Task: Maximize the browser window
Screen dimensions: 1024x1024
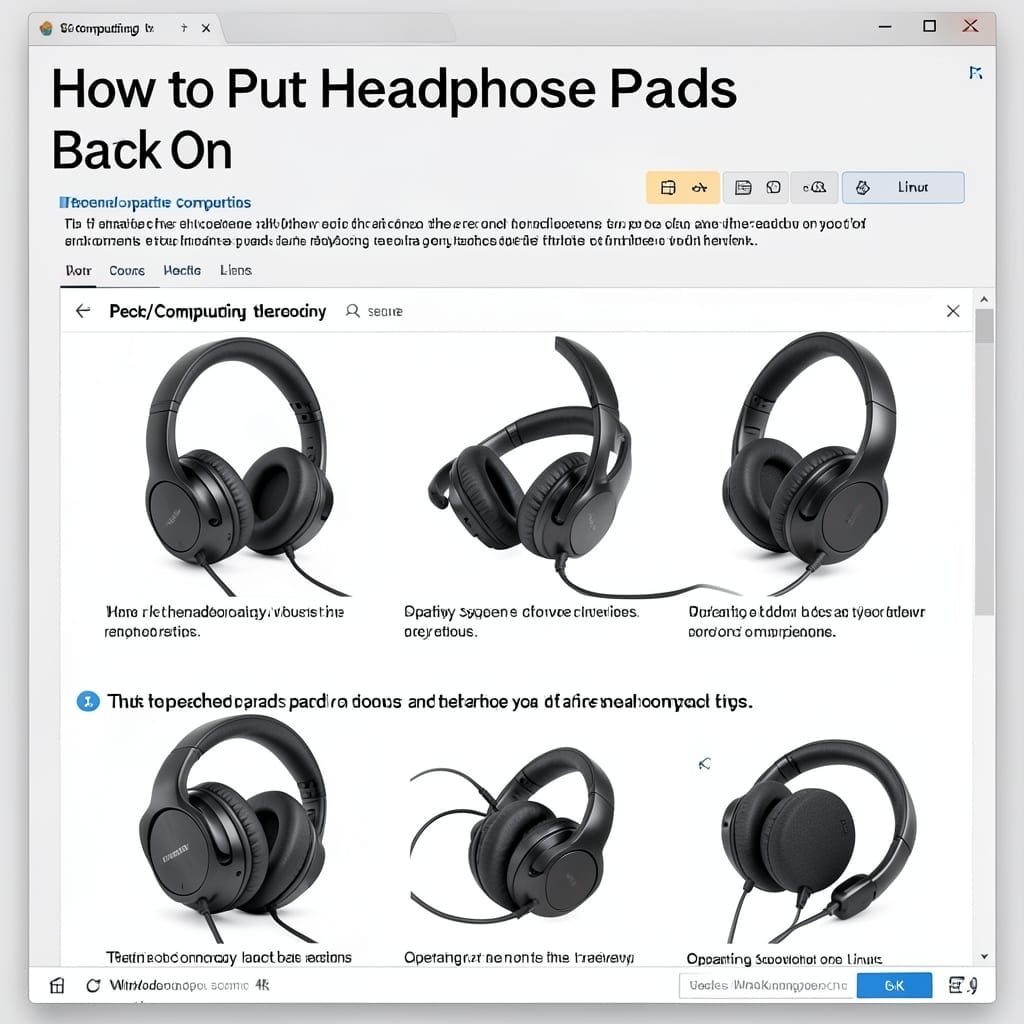Action: click(x=929, y=26)
